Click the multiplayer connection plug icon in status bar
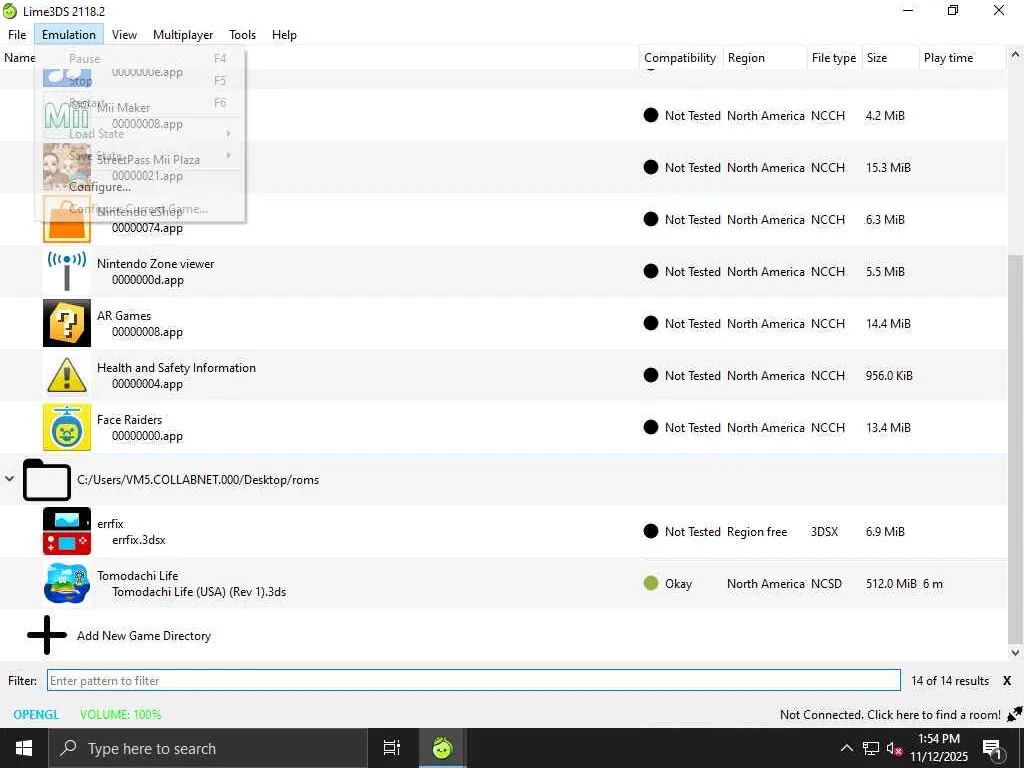Image resolution: width=1024 pixels, height=768 pixels. [1014, 714]
